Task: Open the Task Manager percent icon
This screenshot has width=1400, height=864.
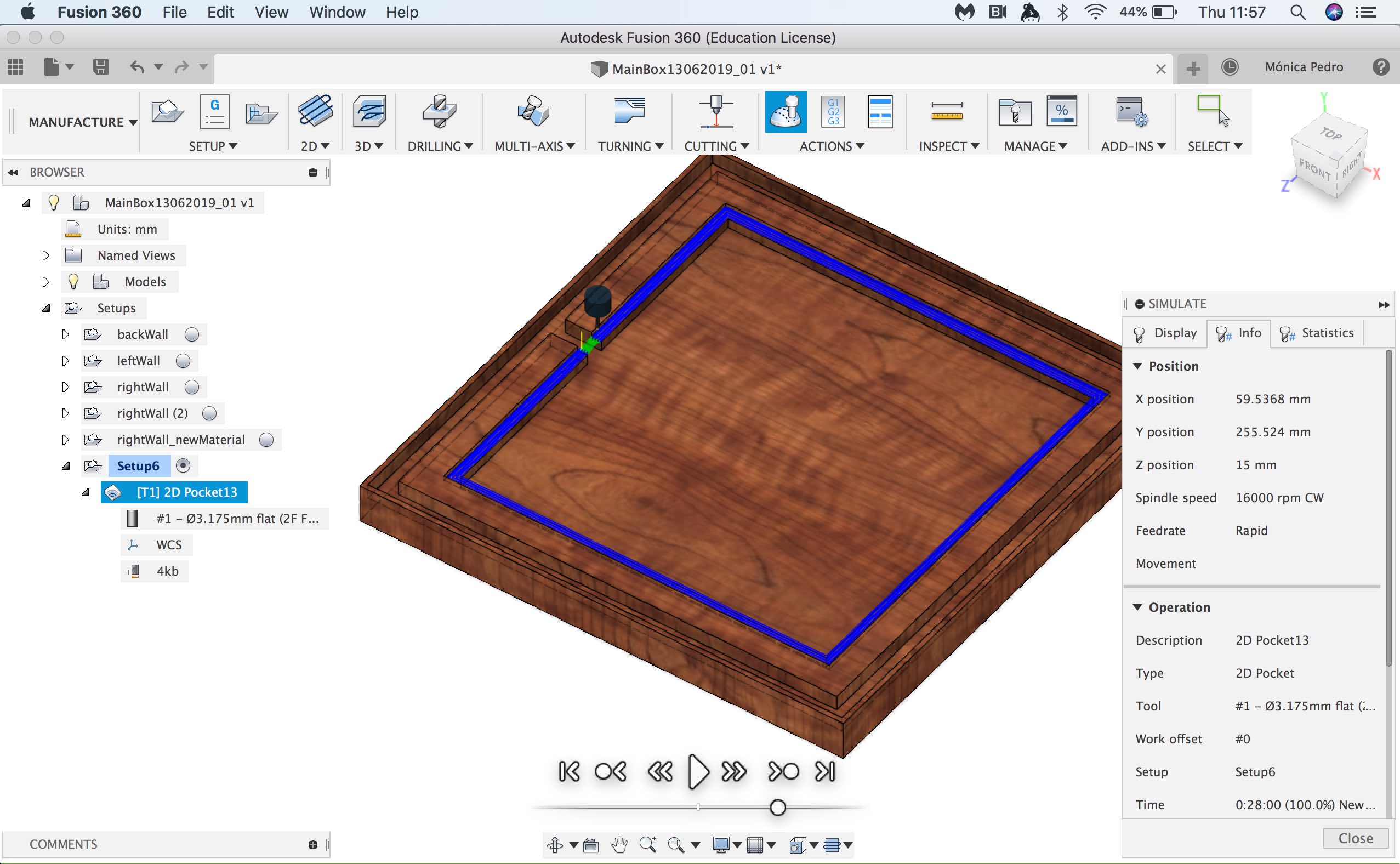Action: 1061,111
